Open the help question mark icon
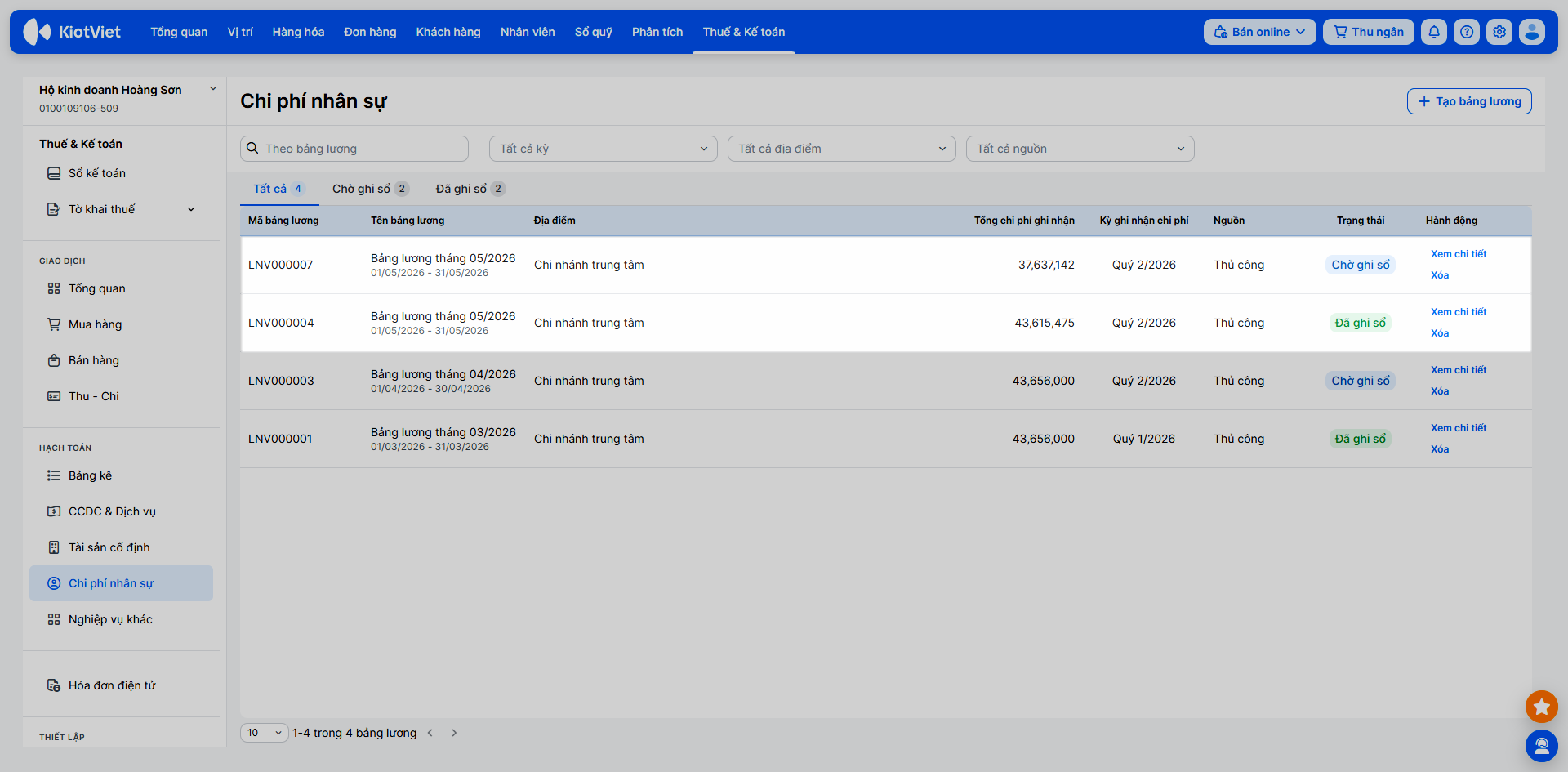The width and height of the screenshot is (1568, 772). (x=1467, y=32)
